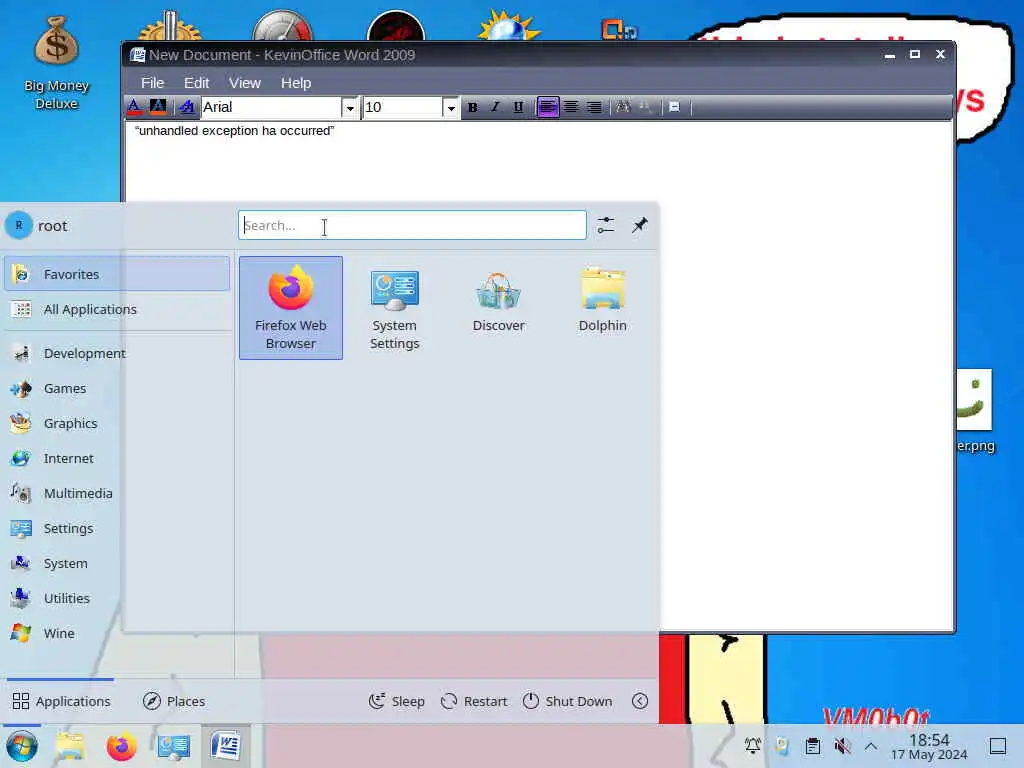
Task: Open the Graphics category
Action: (x=117, y=423)
